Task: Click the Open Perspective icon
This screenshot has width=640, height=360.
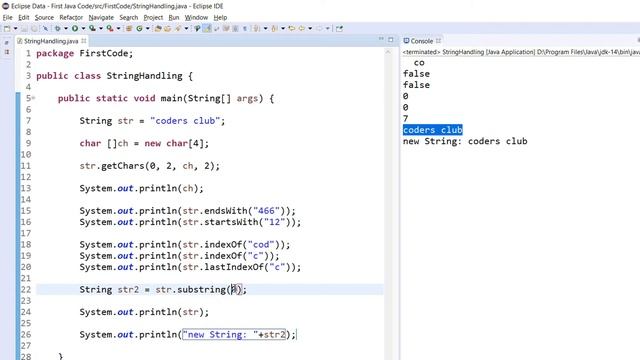Action: click(339, 29)
